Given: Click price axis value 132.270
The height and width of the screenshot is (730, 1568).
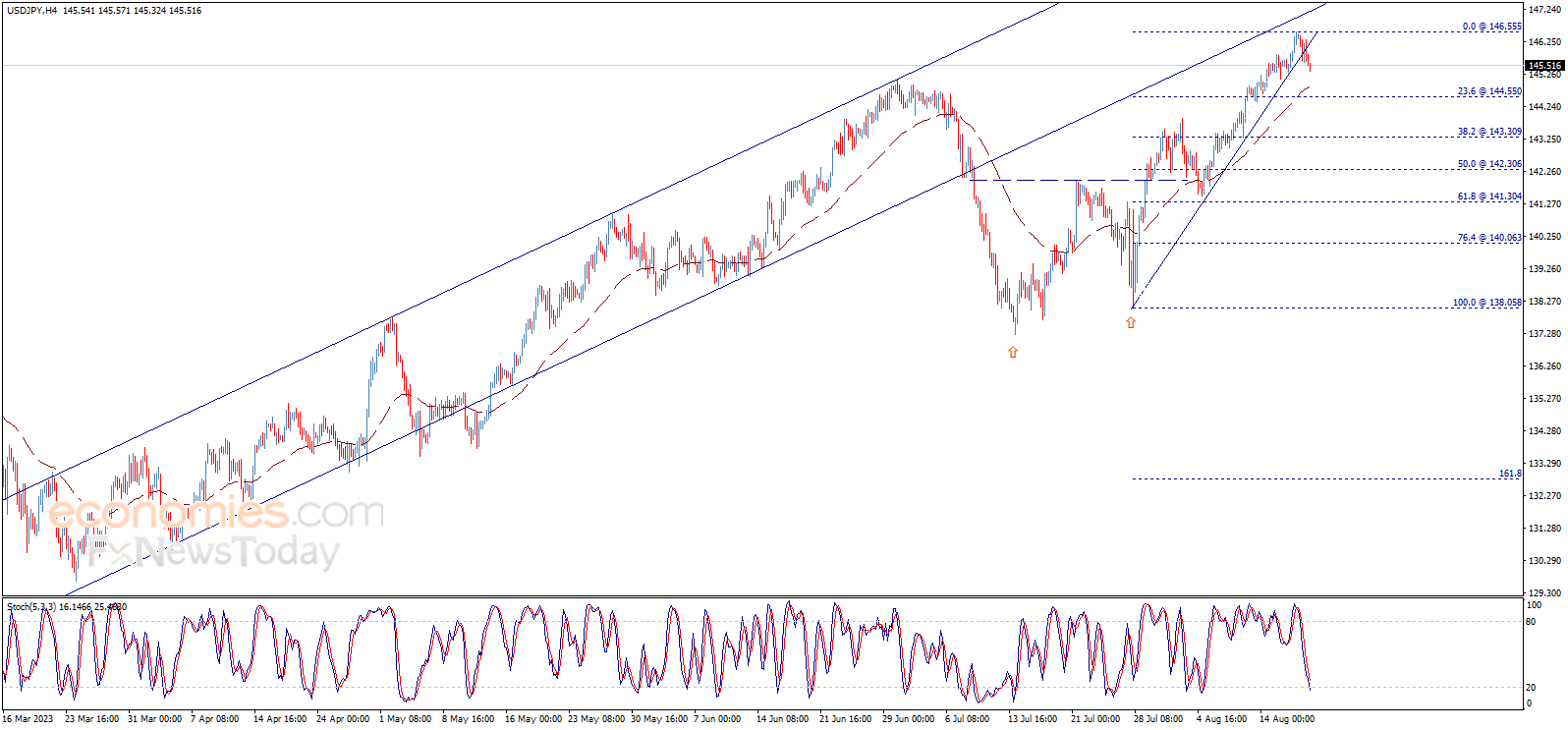Looking at the screenshot, I should pyautogui.click(x=1544, y=496).
